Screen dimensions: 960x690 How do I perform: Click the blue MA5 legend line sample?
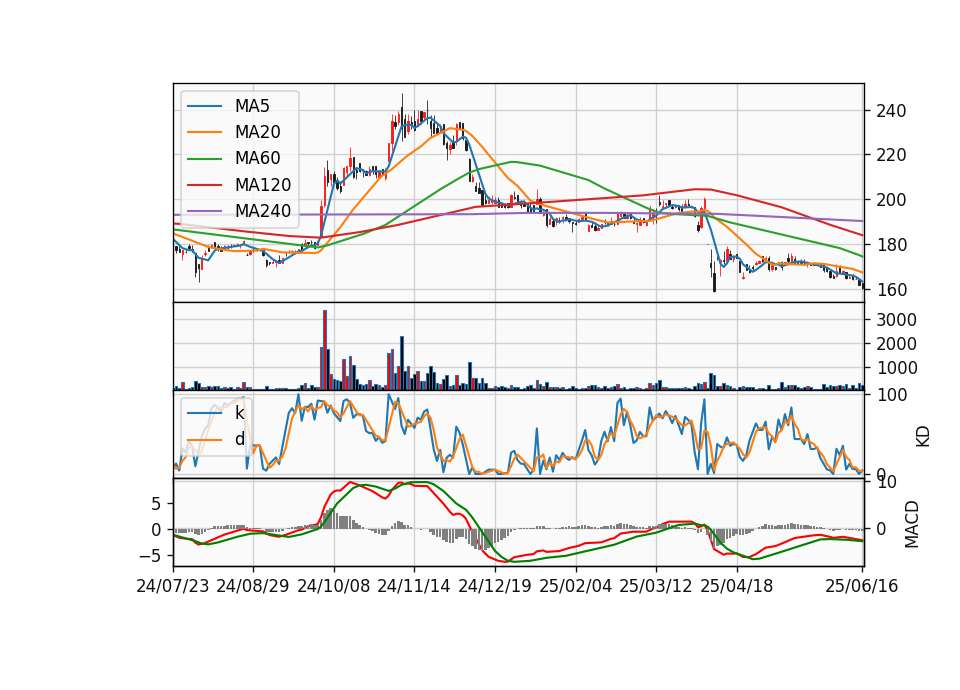point(204,106)
